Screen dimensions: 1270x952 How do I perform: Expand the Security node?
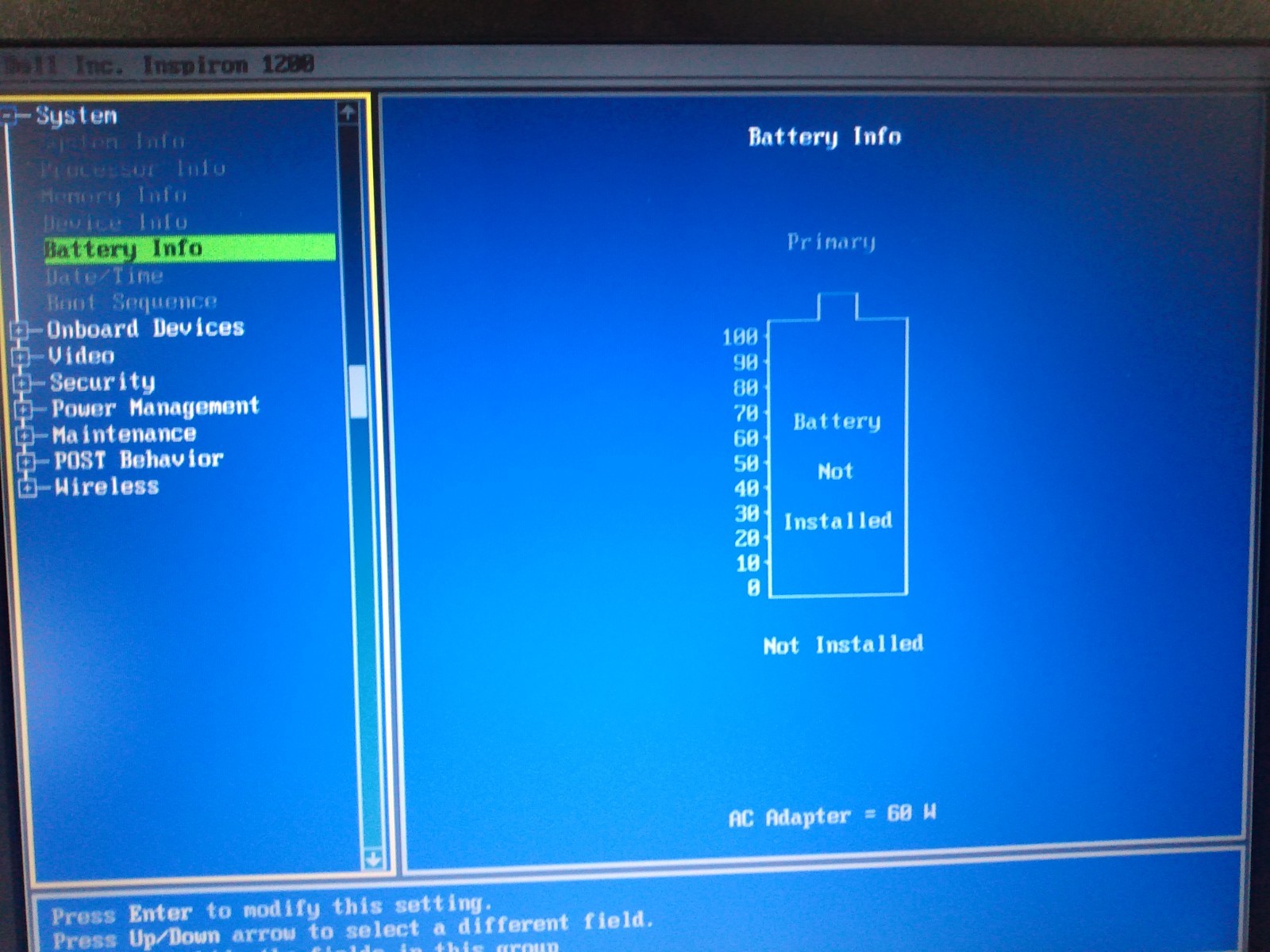click(22, 382)
